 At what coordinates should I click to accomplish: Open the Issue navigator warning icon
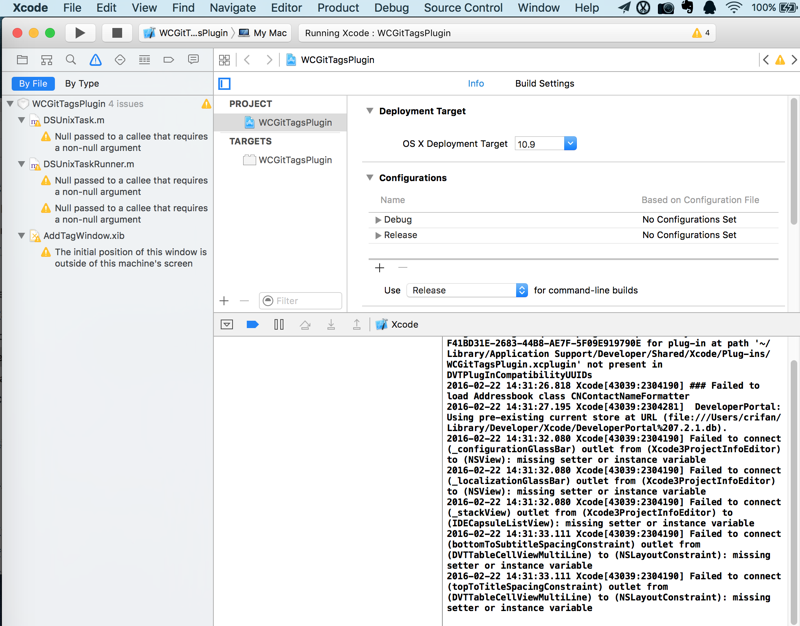click(95, 60)
